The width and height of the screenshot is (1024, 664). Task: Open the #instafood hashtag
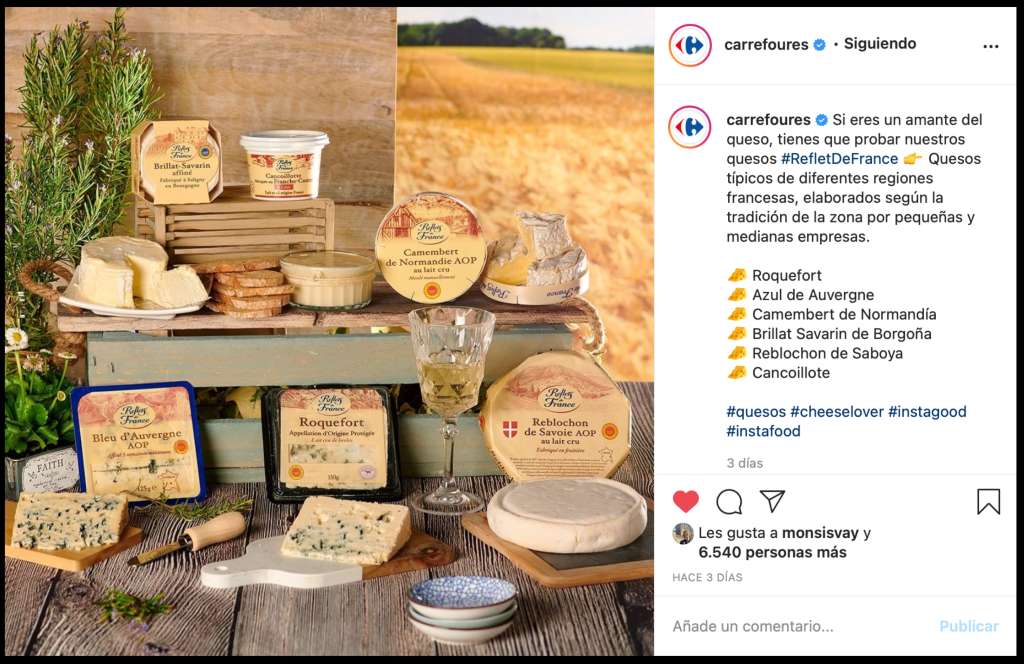763,431
